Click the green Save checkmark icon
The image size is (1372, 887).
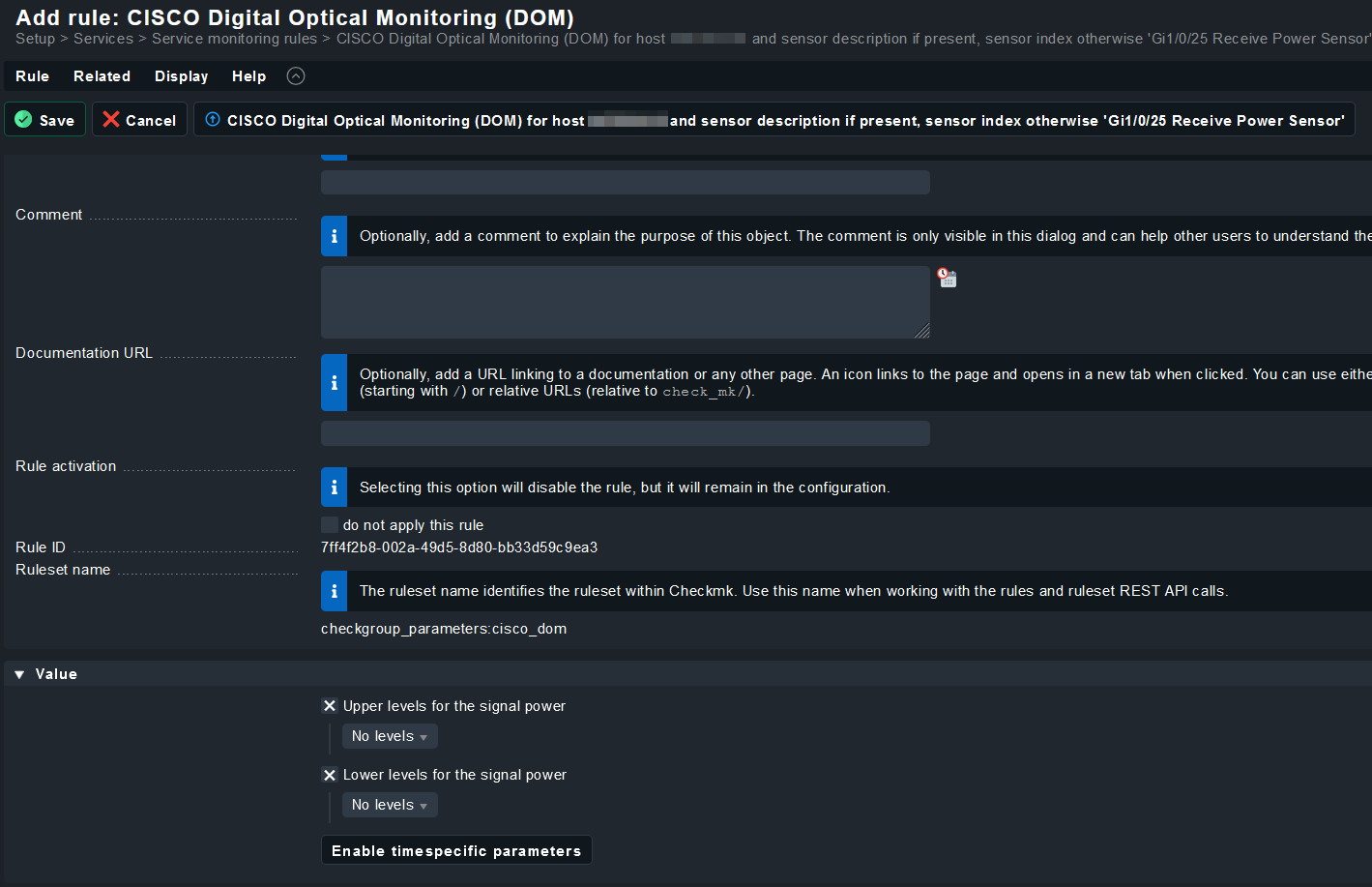pyautogui.click(x=24, y=120)
